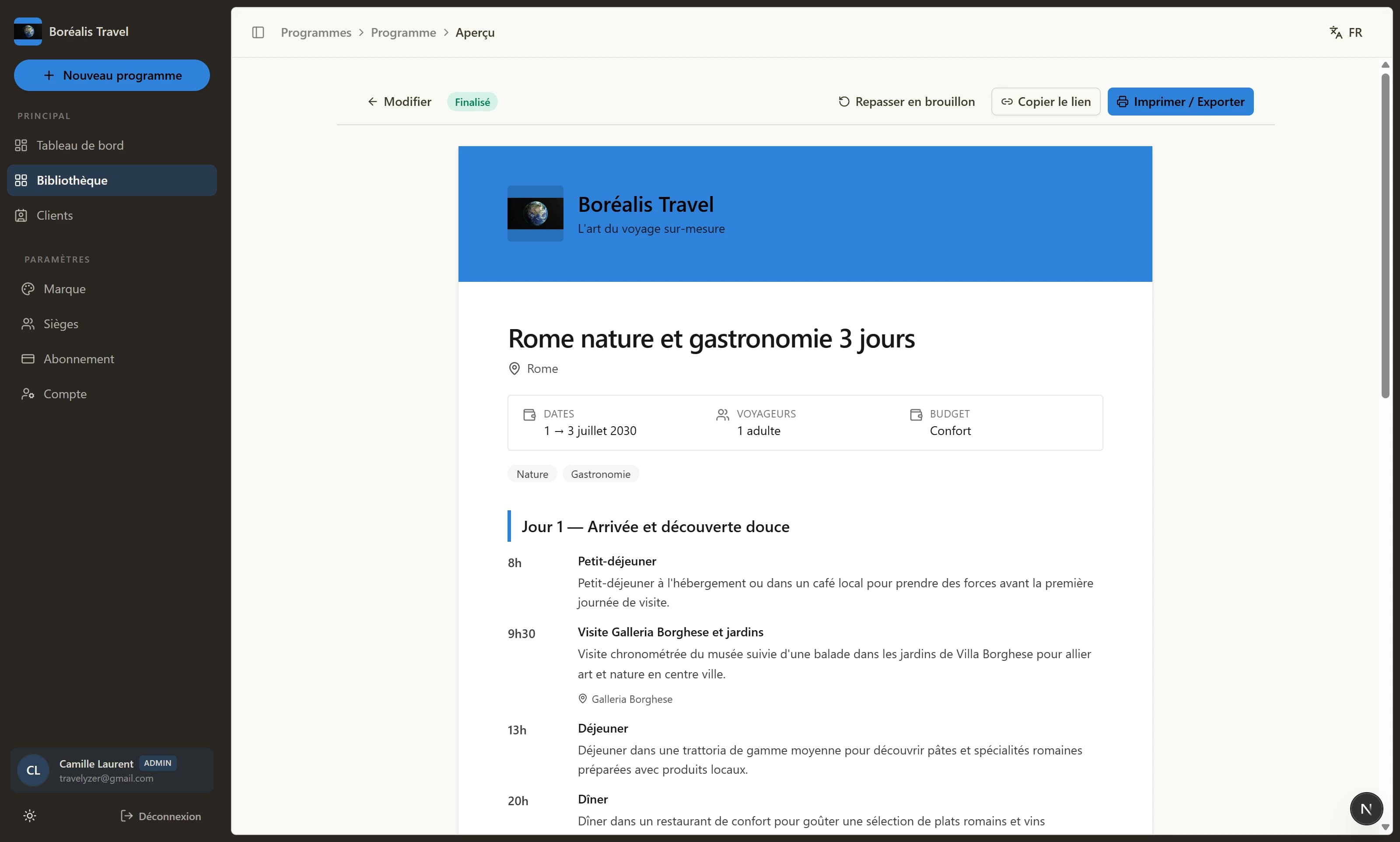Click the Confort budget value
Screen dimensions: 1400x842
coord(950,431)
